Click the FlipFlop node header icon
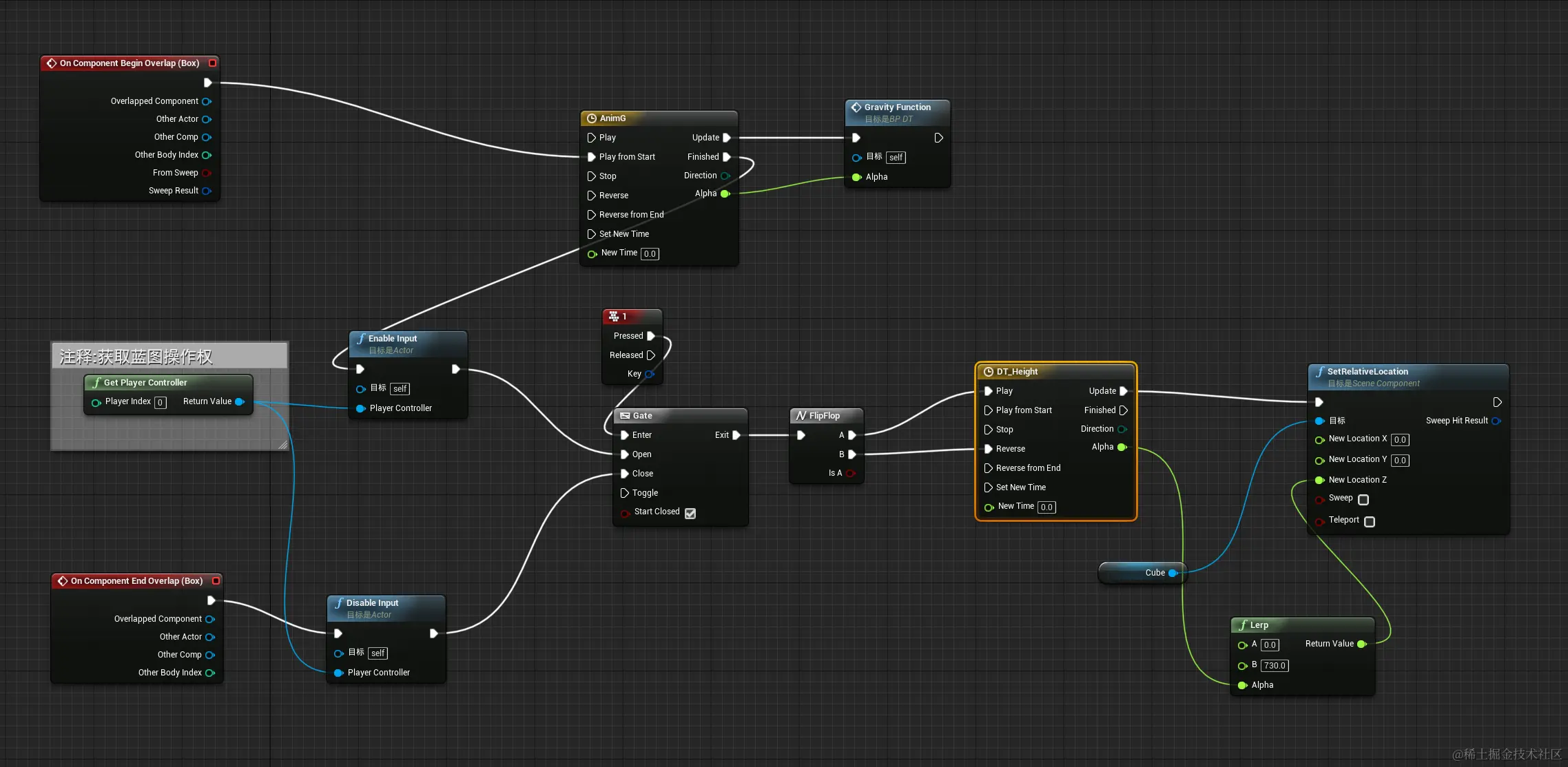The image size is (1568, 767). (x=801, y=416)
